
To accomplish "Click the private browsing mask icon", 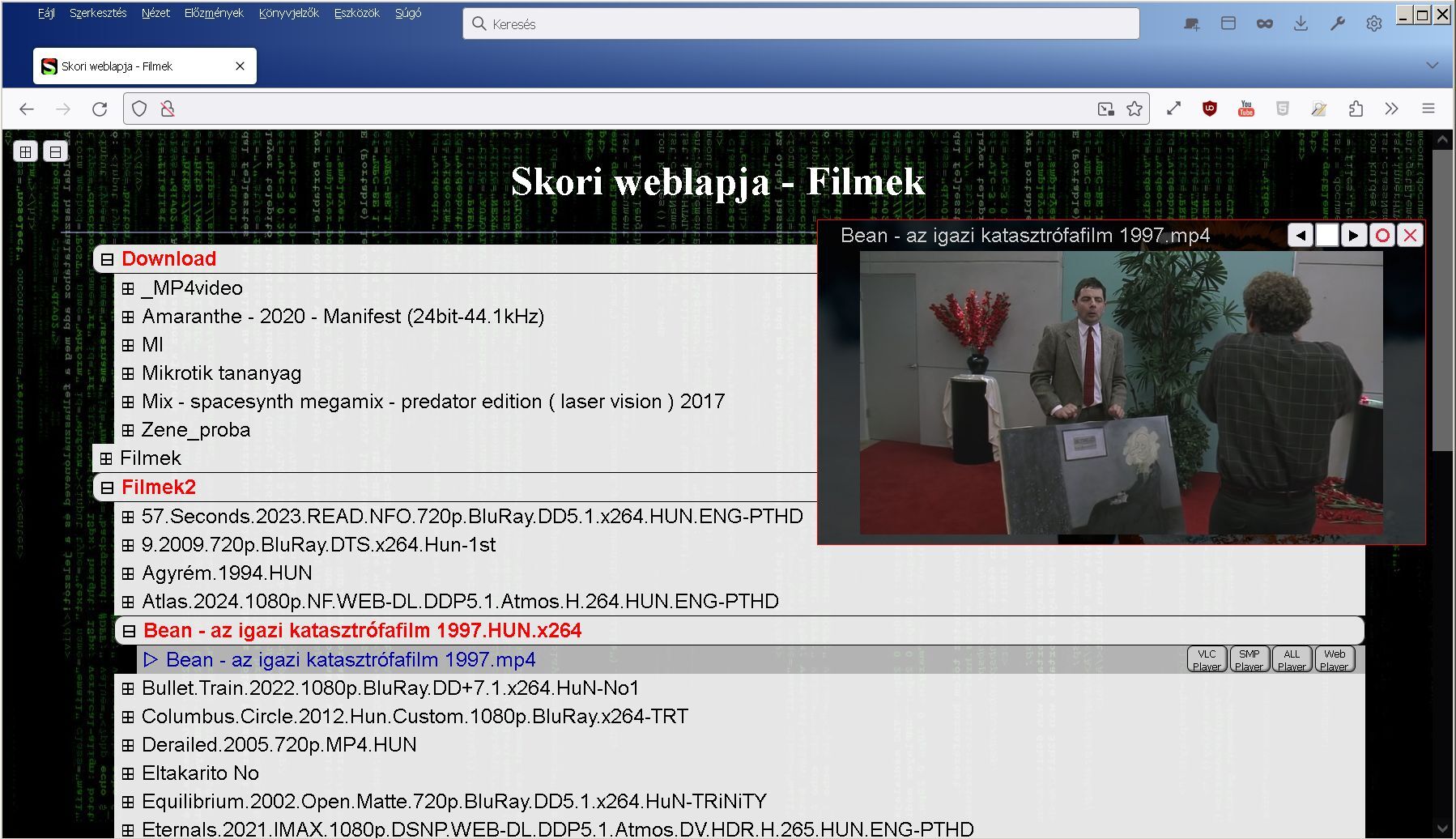I will click(1264, 23).
